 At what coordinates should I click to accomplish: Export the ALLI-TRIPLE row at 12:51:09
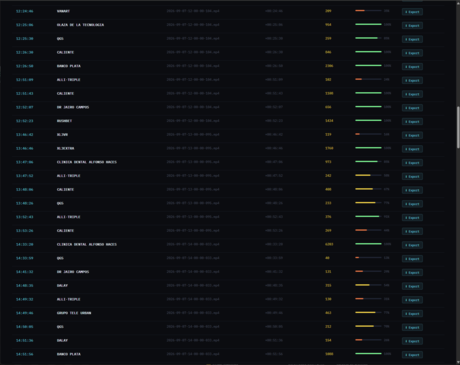click(x=412, y=80)
